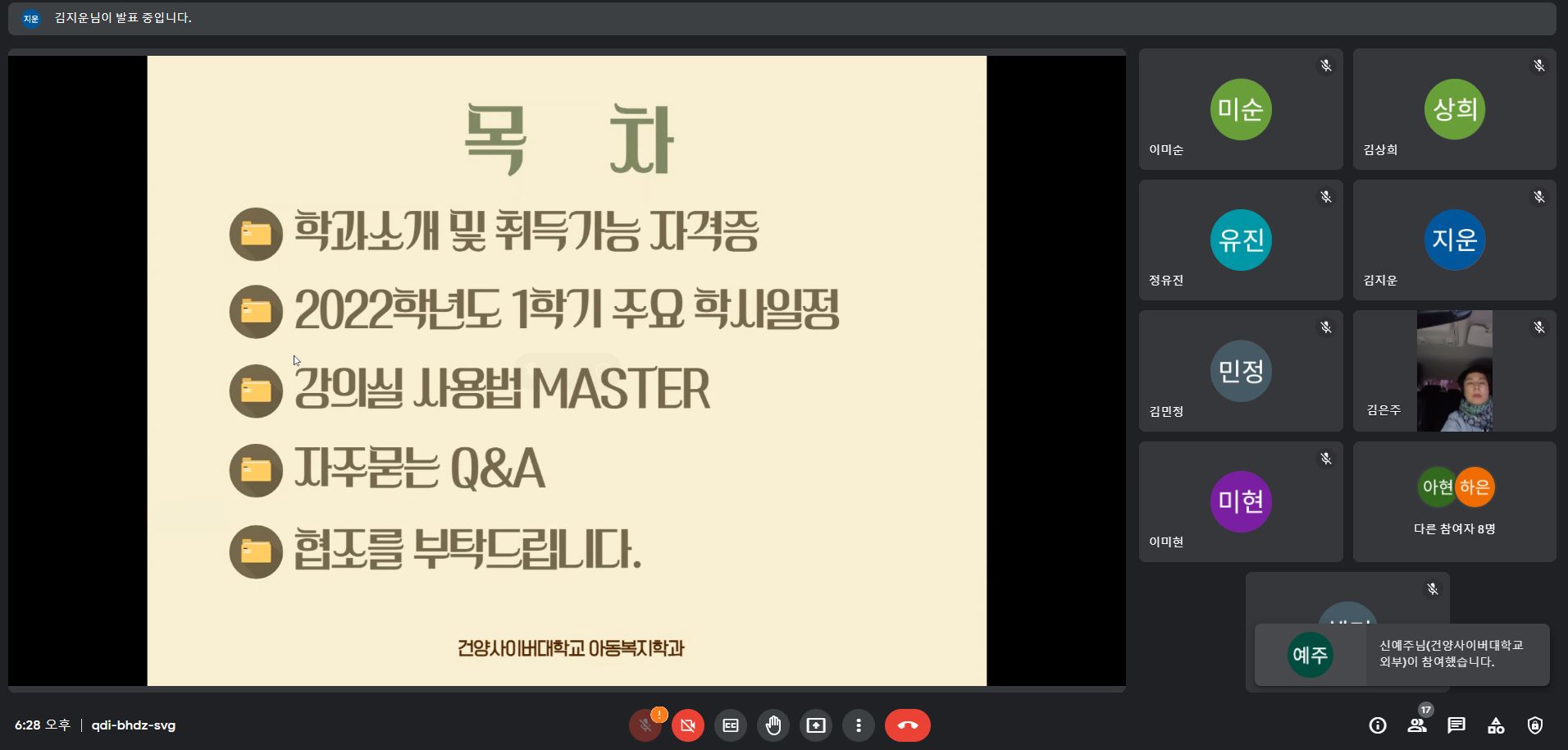Click the 신예주 joined notification
1568x750 pixels.
pyautogui.click(x=1402, y=655)
